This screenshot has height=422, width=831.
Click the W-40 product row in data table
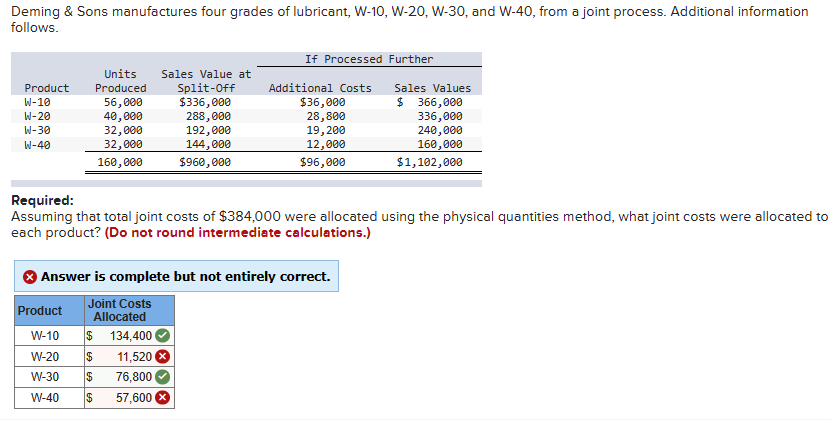coord(246,144)
